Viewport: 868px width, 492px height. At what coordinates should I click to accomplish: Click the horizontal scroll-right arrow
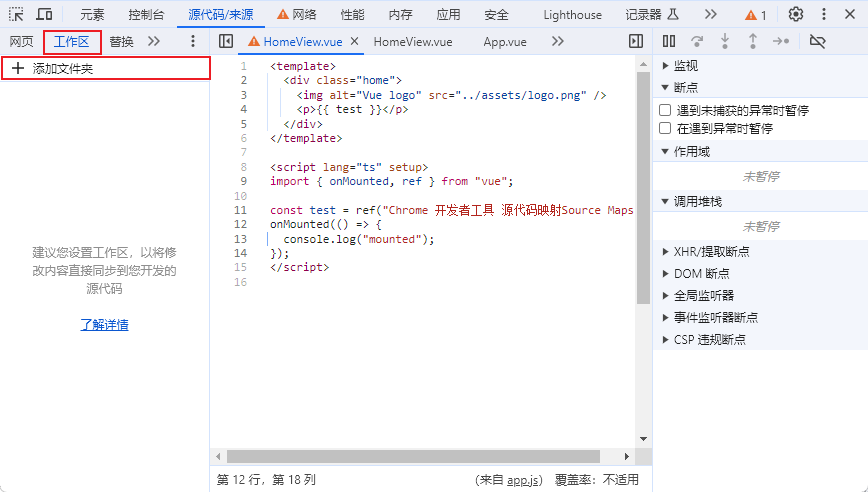(627, 457)
